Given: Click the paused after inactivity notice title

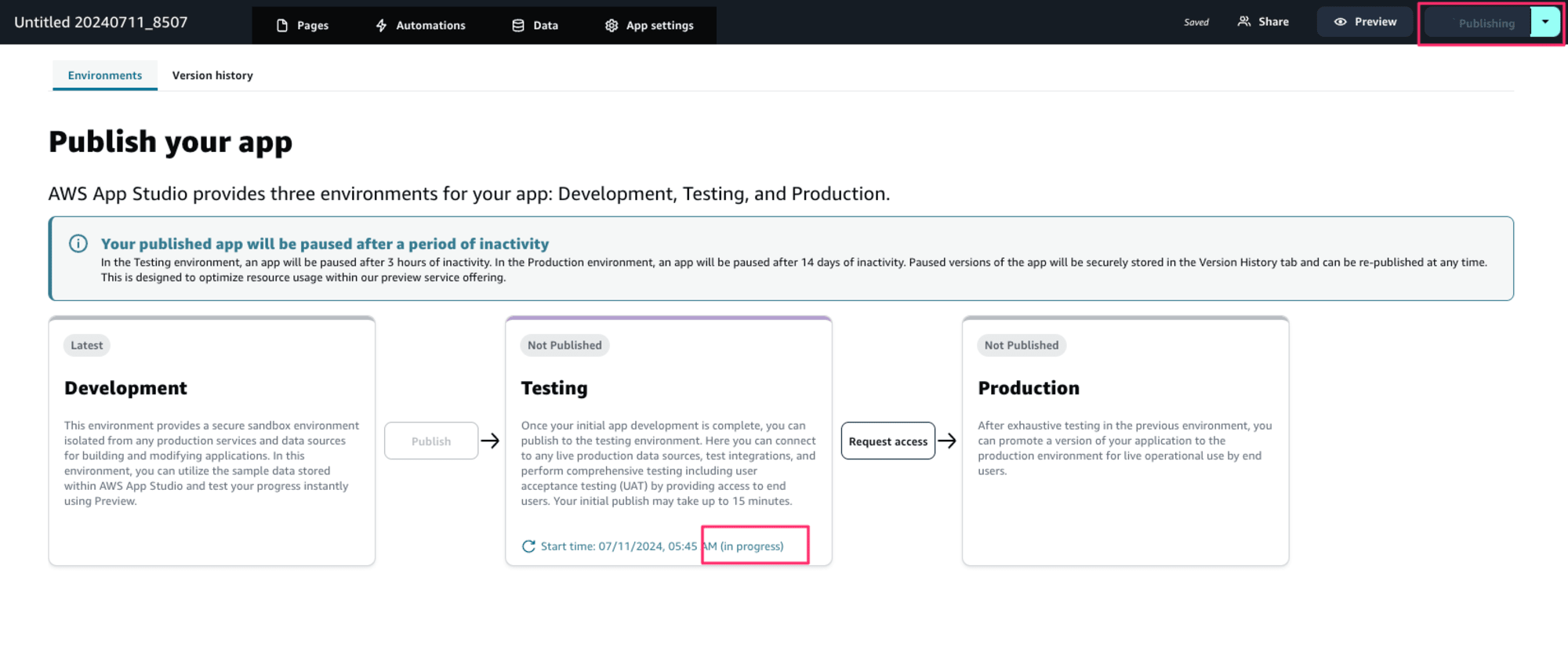Looking at the screenshot, I should tap(325, 244).
